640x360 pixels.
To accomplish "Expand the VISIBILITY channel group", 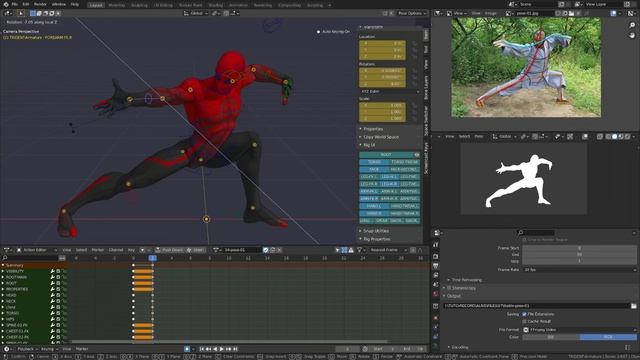I will point(3,271).
